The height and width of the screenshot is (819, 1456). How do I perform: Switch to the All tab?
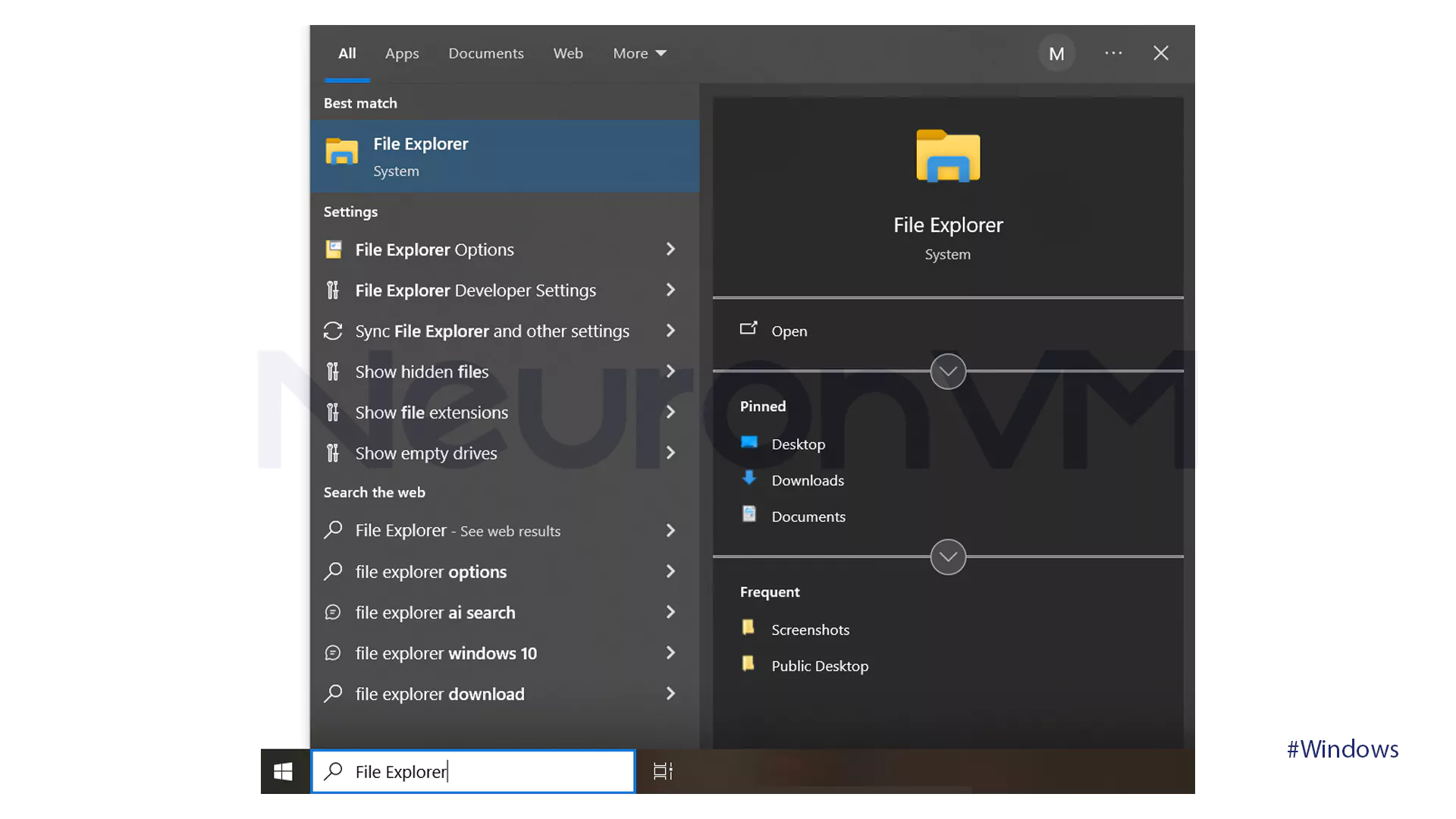(347, 53)
